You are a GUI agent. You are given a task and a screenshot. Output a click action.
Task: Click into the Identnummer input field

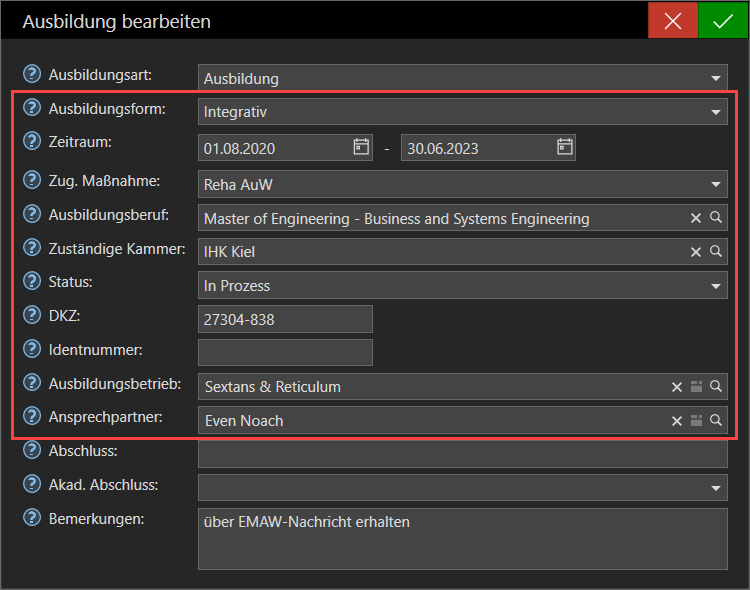pos(285,352)
